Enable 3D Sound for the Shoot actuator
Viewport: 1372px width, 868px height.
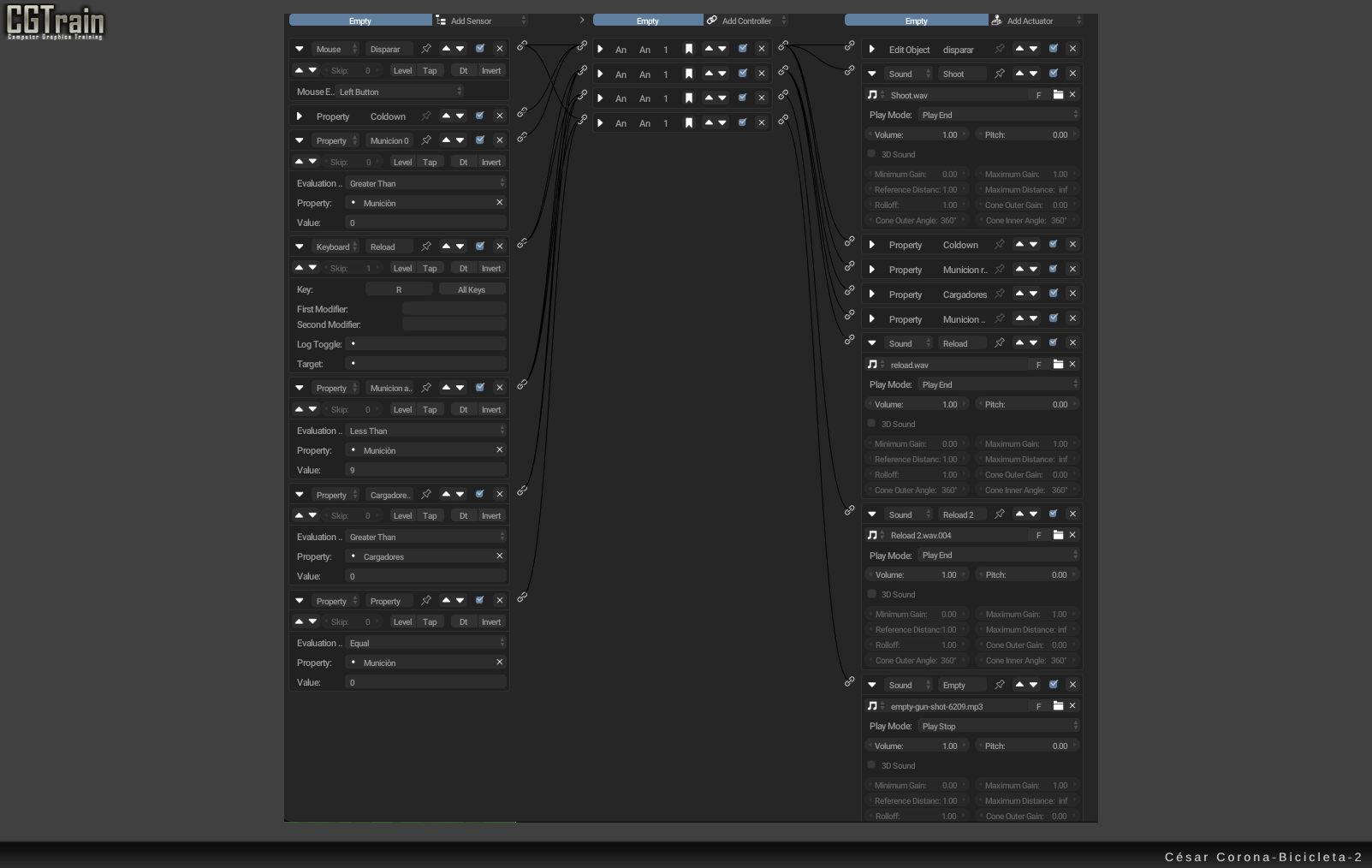point(871,154)
